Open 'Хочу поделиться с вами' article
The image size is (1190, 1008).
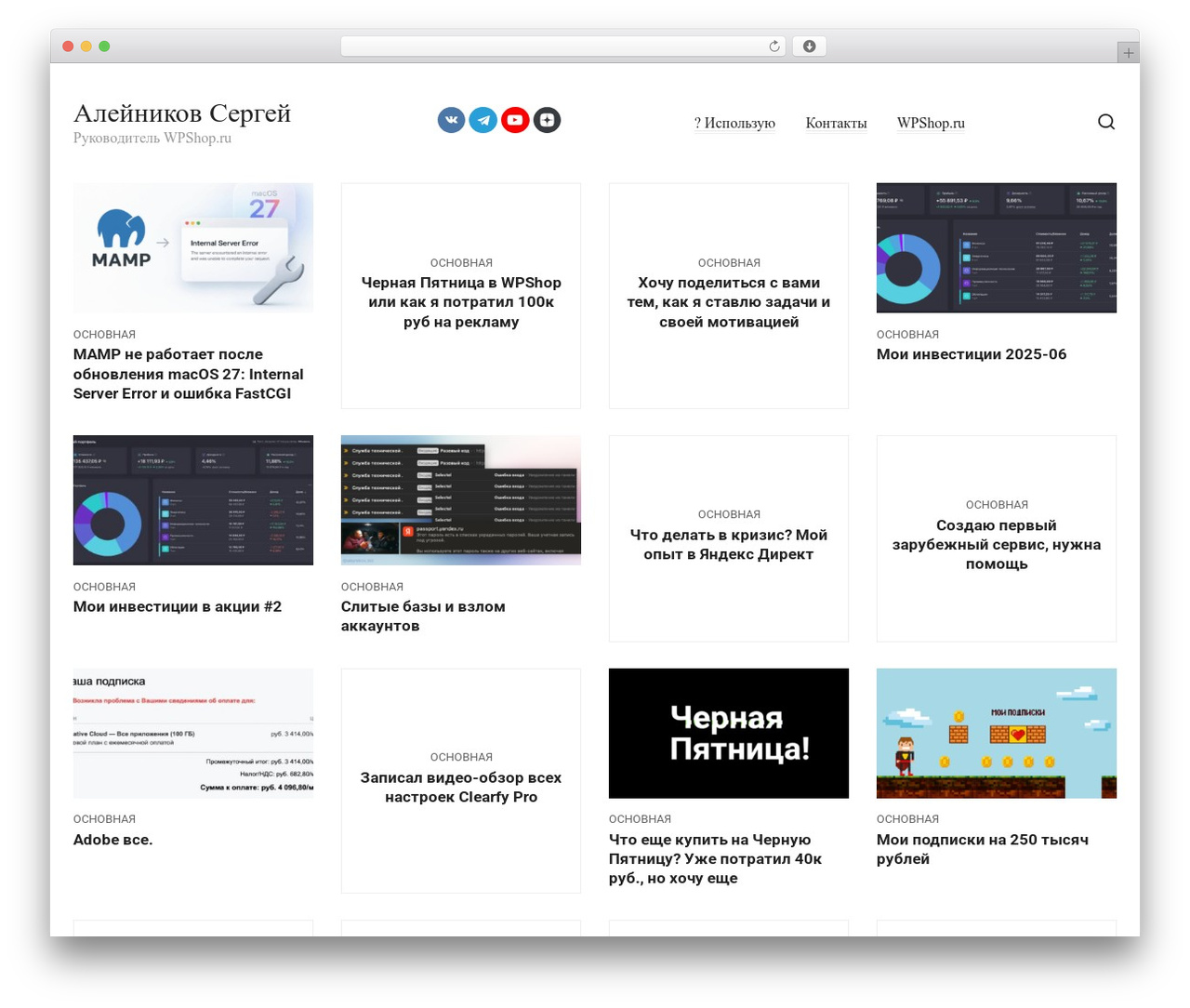pos(729,302)
